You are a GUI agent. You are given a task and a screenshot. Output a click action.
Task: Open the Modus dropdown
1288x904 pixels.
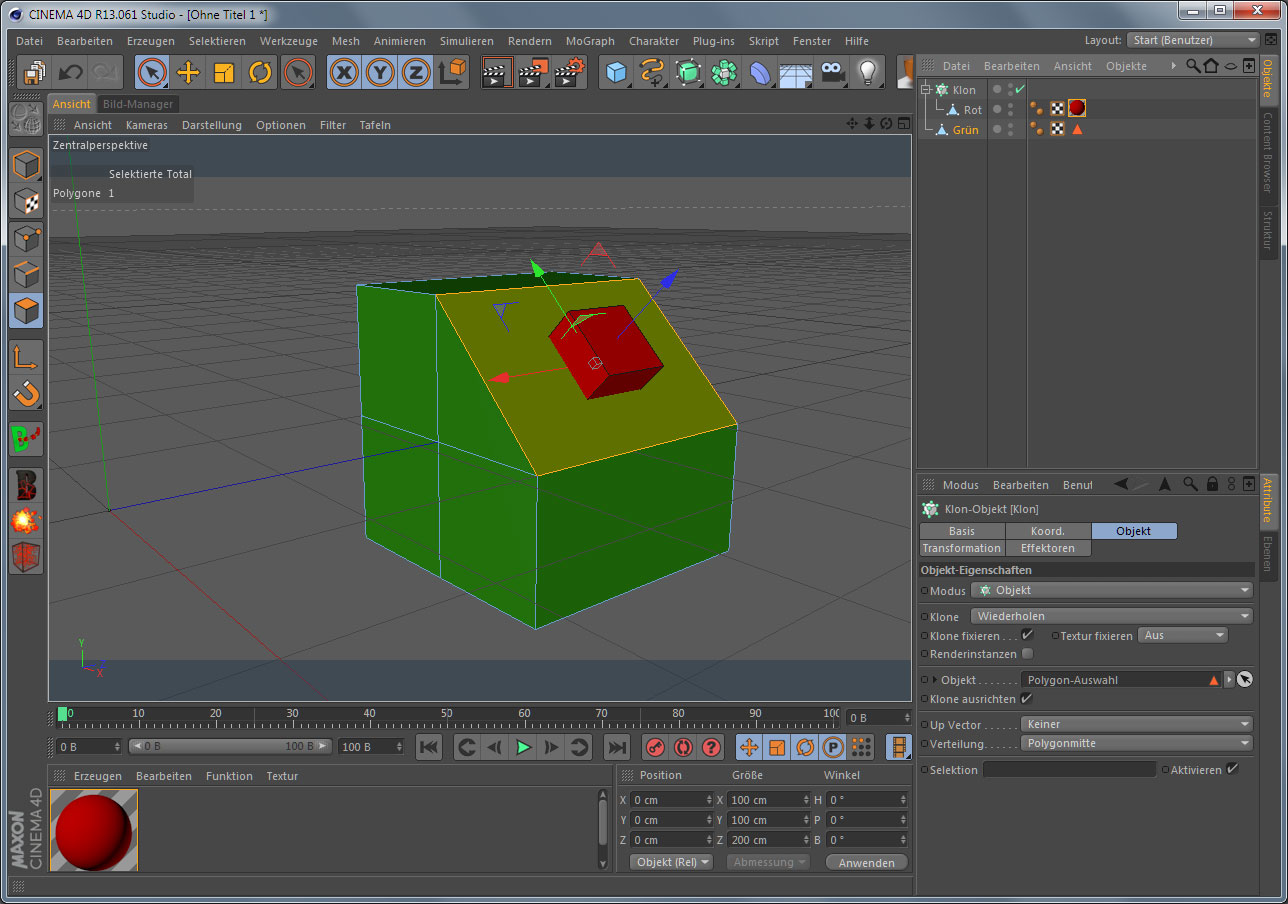(x=1111, y=591)
